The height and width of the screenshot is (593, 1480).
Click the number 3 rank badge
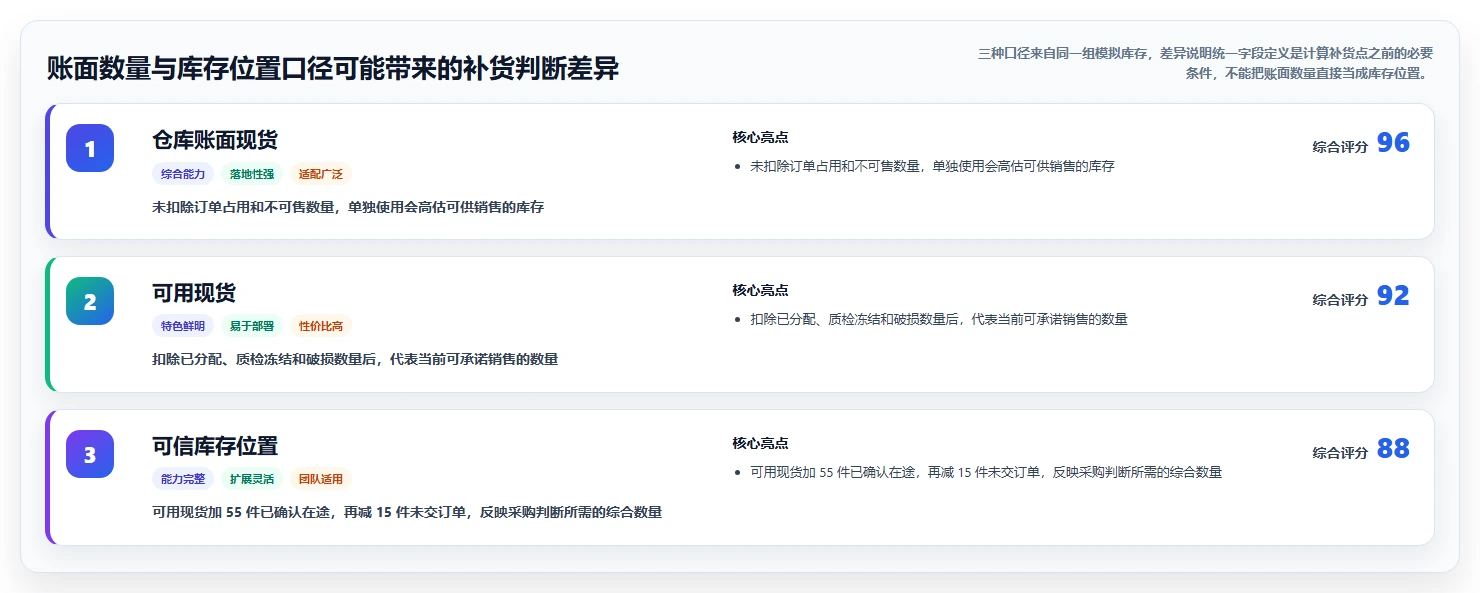[90, 454]
